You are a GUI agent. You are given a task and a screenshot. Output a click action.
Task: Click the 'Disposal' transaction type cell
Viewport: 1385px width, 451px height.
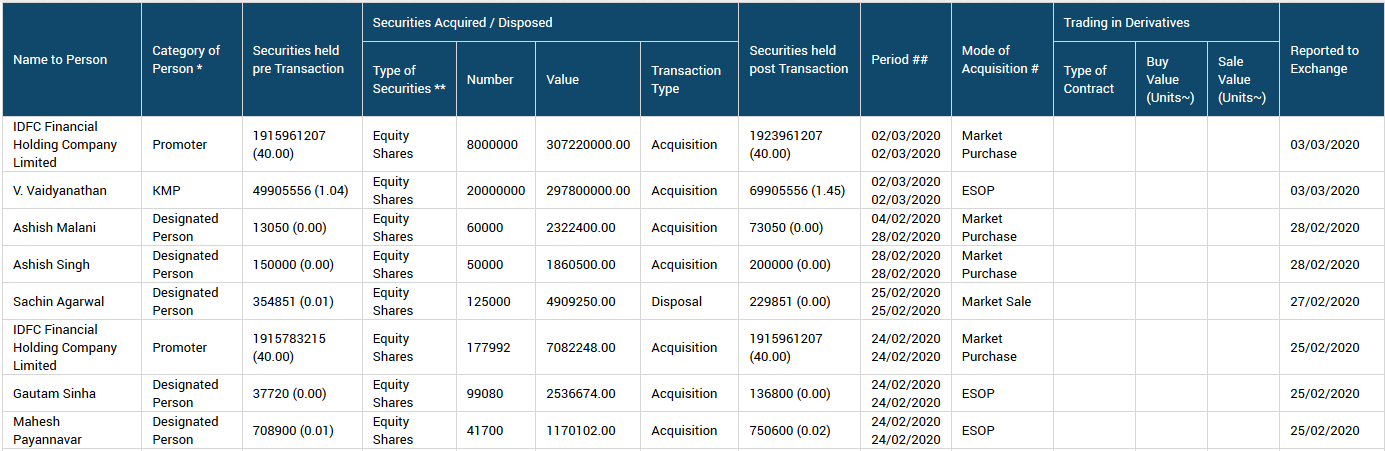[677, 302]
